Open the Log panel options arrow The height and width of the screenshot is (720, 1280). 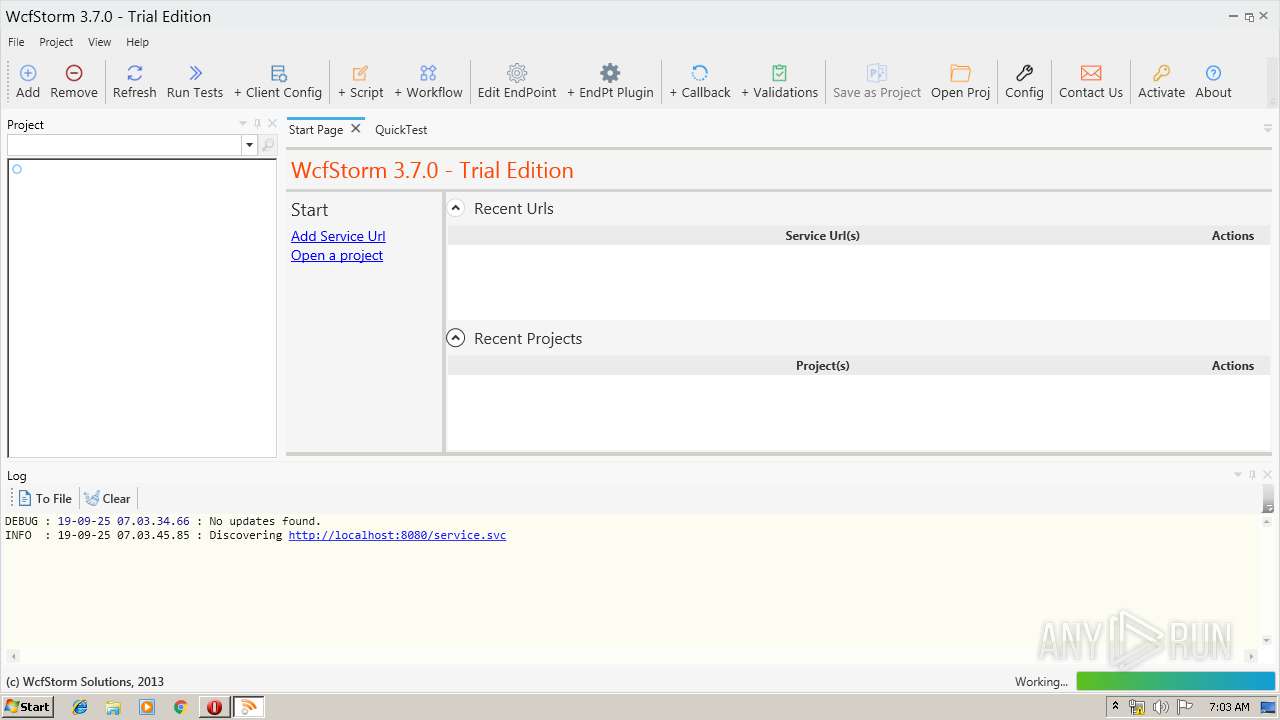pos(1238,475)
